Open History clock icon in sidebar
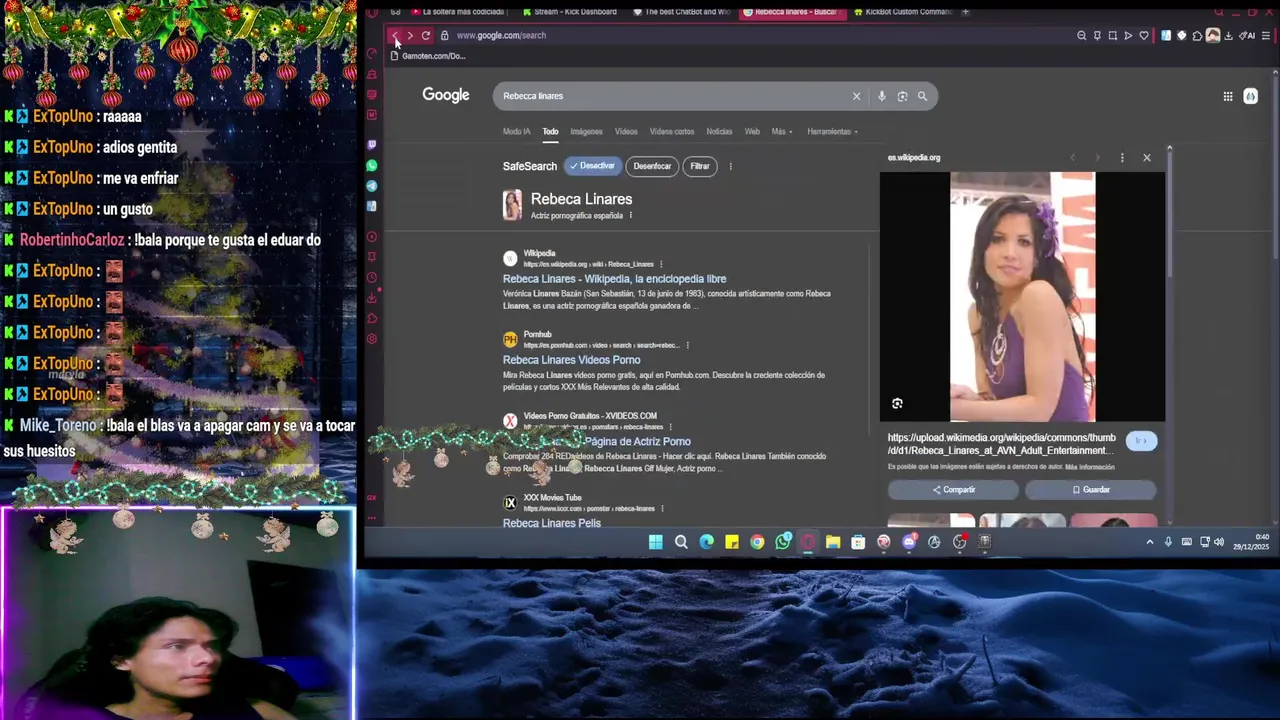The width and height of the screenshot is (1280, 720). (372, 278)
